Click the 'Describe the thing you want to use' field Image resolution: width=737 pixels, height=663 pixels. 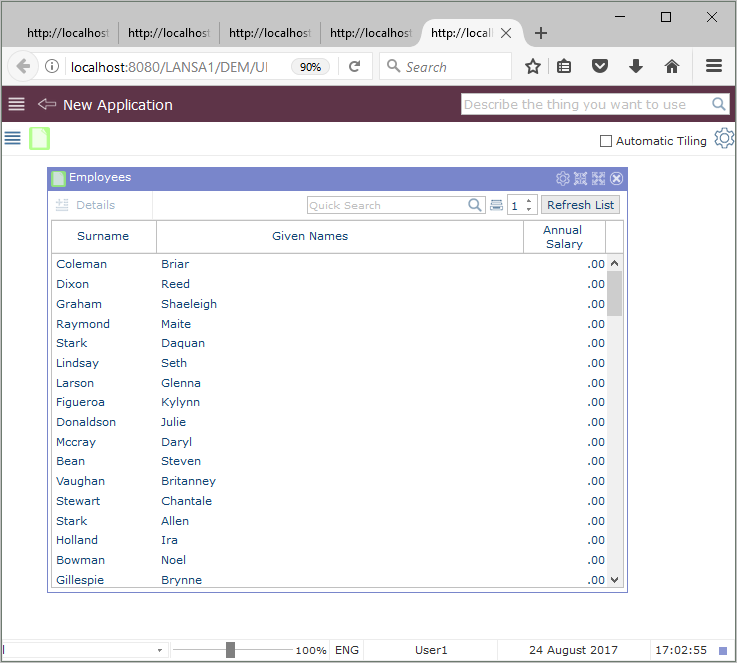(x=586, y=104)
